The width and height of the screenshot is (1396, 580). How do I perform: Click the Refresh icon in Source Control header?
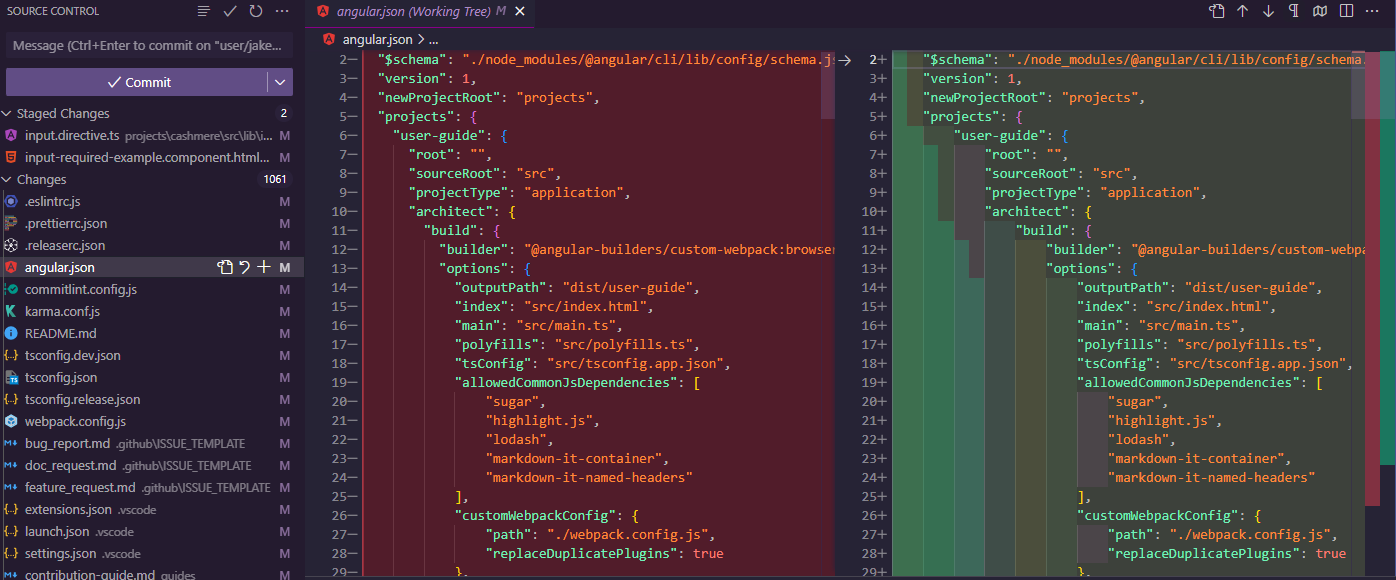pyautogui.click(x=256, y=11)
